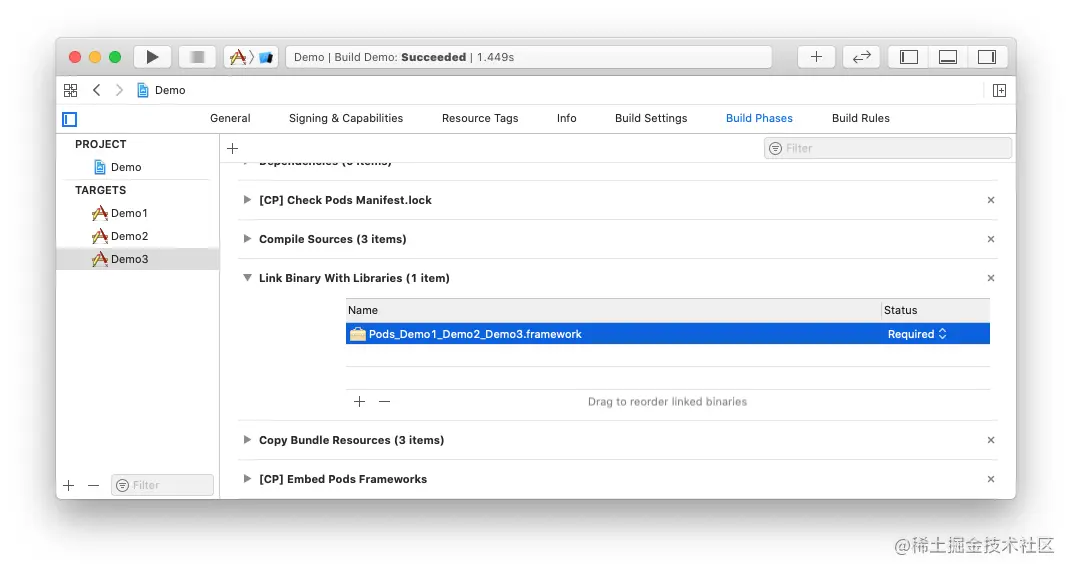Click the Run (play) button
This screenshot has width=1072, height=573.
coord(152,57)
